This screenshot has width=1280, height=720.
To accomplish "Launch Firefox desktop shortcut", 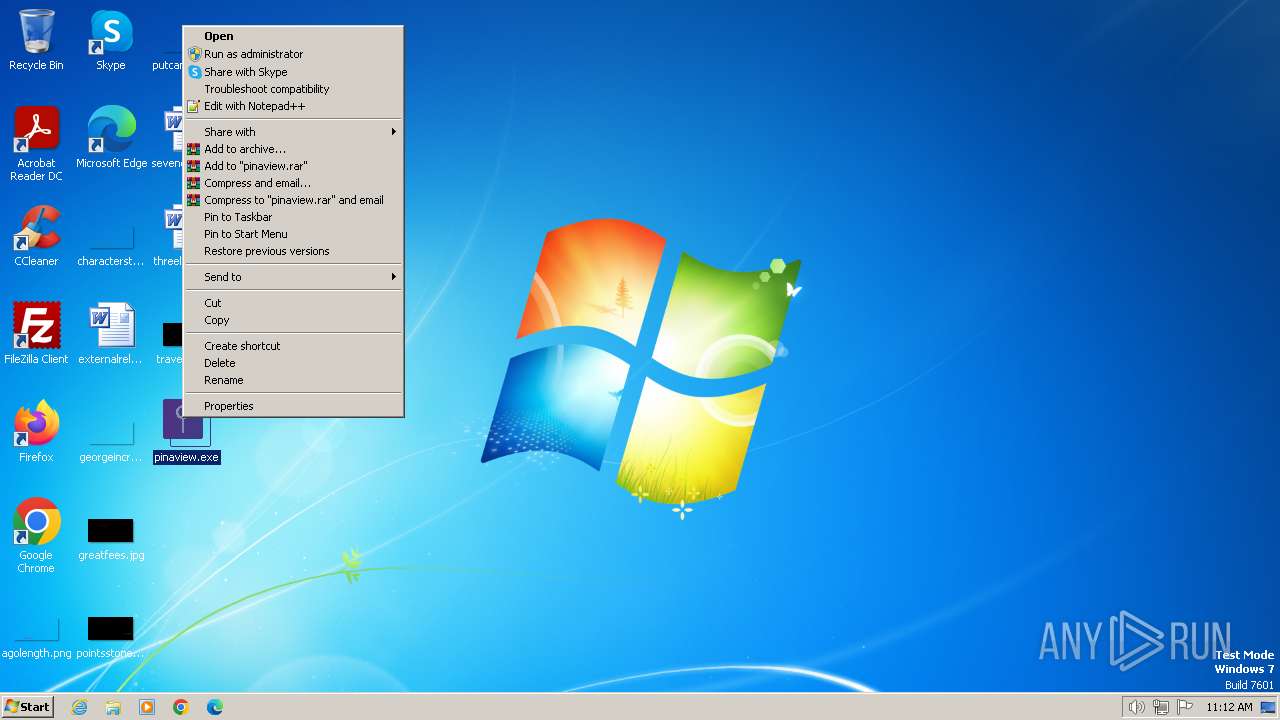I will pyautogui.click(x=36, y=432).
